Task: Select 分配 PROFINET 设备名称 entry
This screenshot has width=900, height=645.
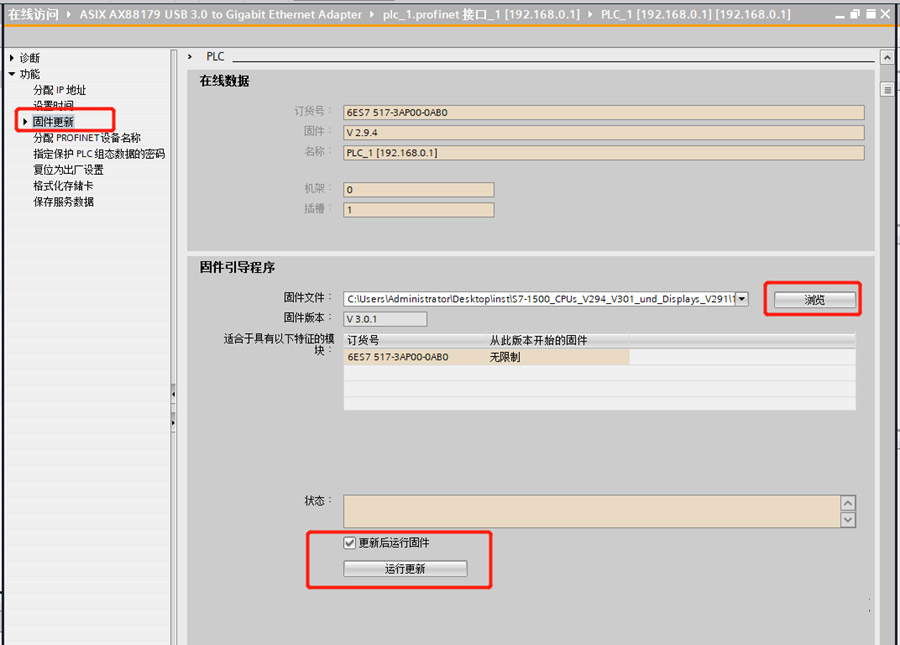Action: [x=86, y=138]
